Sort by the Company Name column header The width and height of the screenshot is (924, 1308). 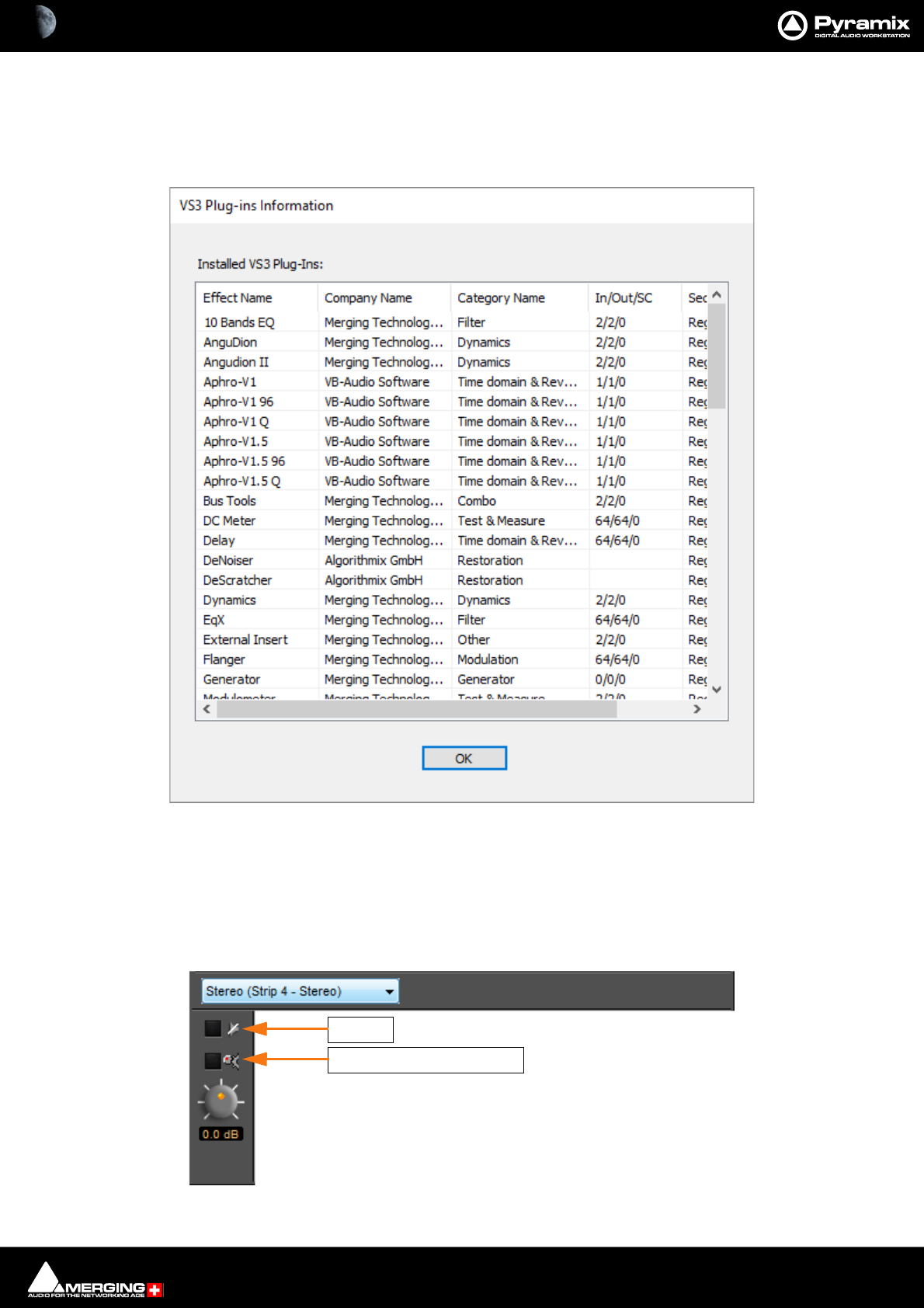click(x=384, y=297)
